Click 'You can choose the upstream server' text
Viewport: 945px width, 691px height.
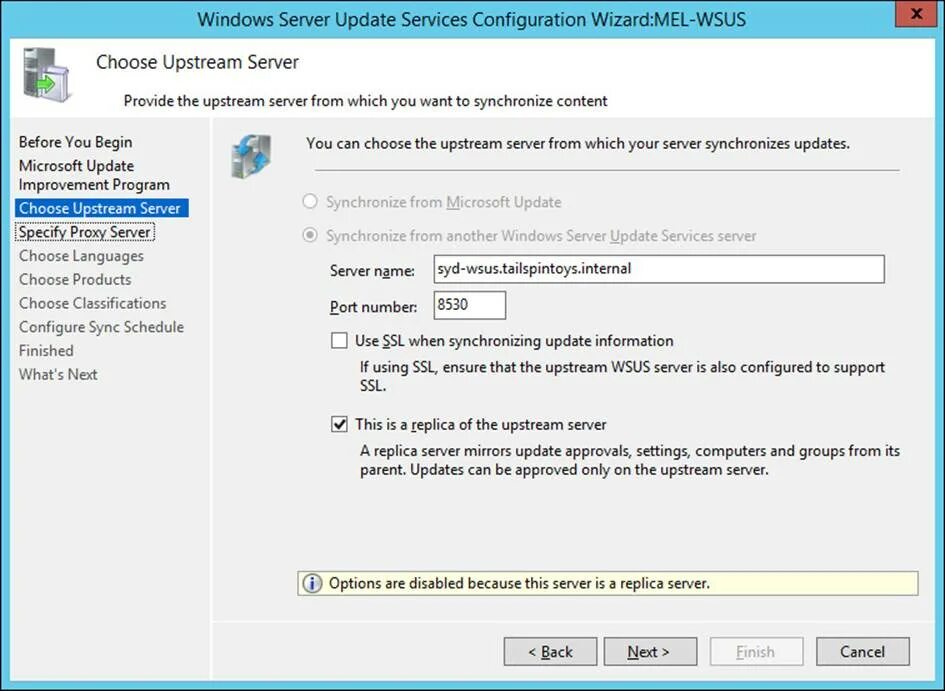pyautogui.click(x=577, y=143)
